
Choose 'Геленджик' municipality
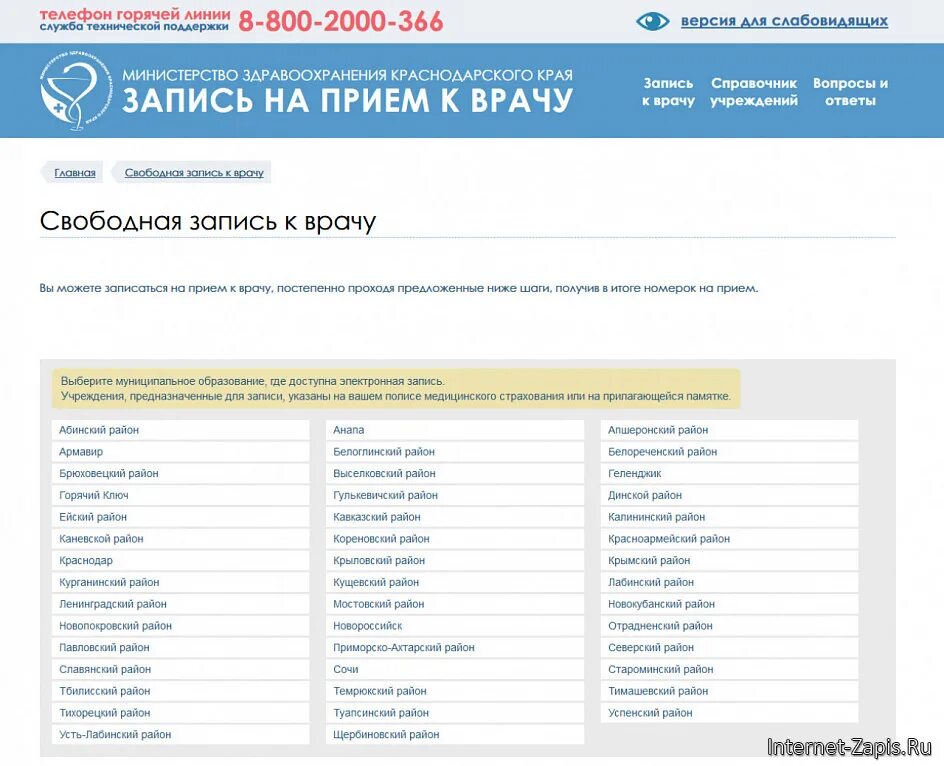[x=730, y=473]
